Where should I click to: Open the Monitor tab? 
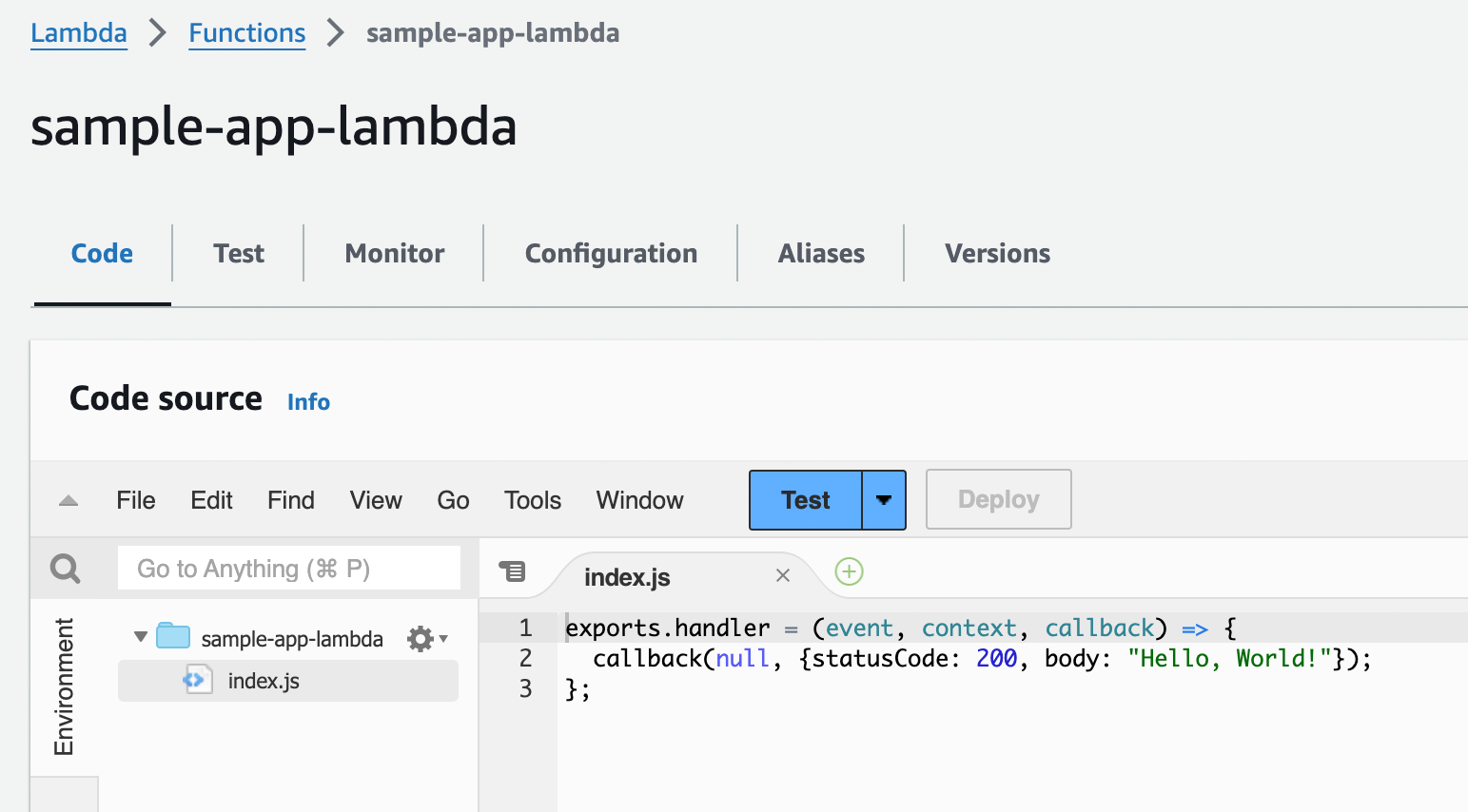click(x=394, y=254)
